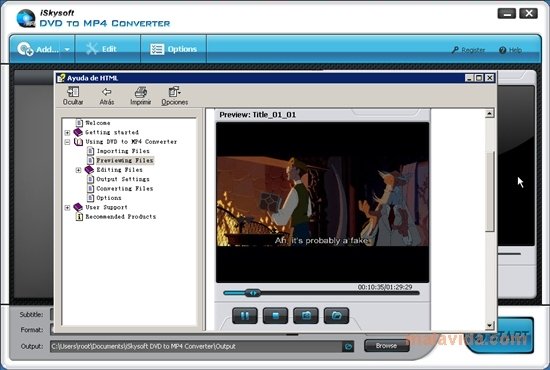The height and width of the screenshot is (370, 550).
Task: Click the Register link
Action: tap(469, 50)
